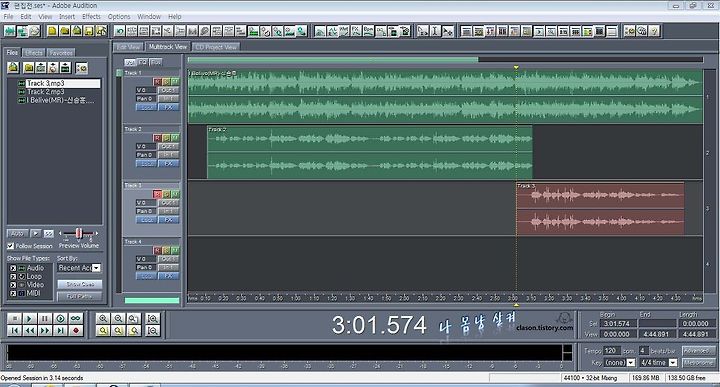This screenshot has width=720, height=387.
Task: Expand the 4/4 time signature dropdown
Action: pos(673,363)
